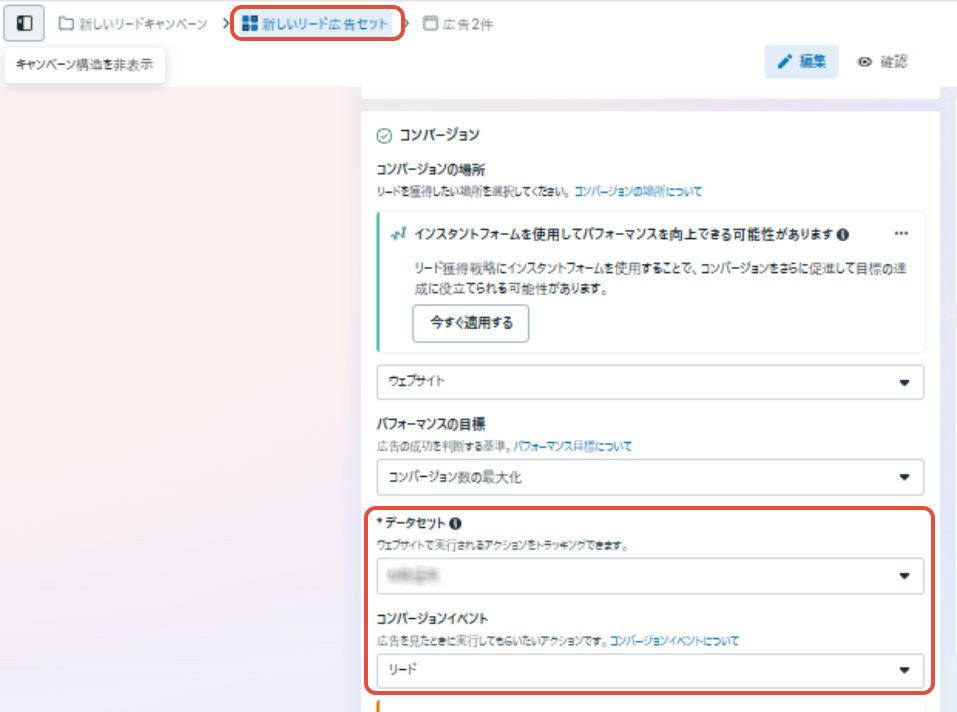This screenshot has width=957, height=712.
Task: Switch to 確認 review mode with eye icon
Action: point(881,61)
